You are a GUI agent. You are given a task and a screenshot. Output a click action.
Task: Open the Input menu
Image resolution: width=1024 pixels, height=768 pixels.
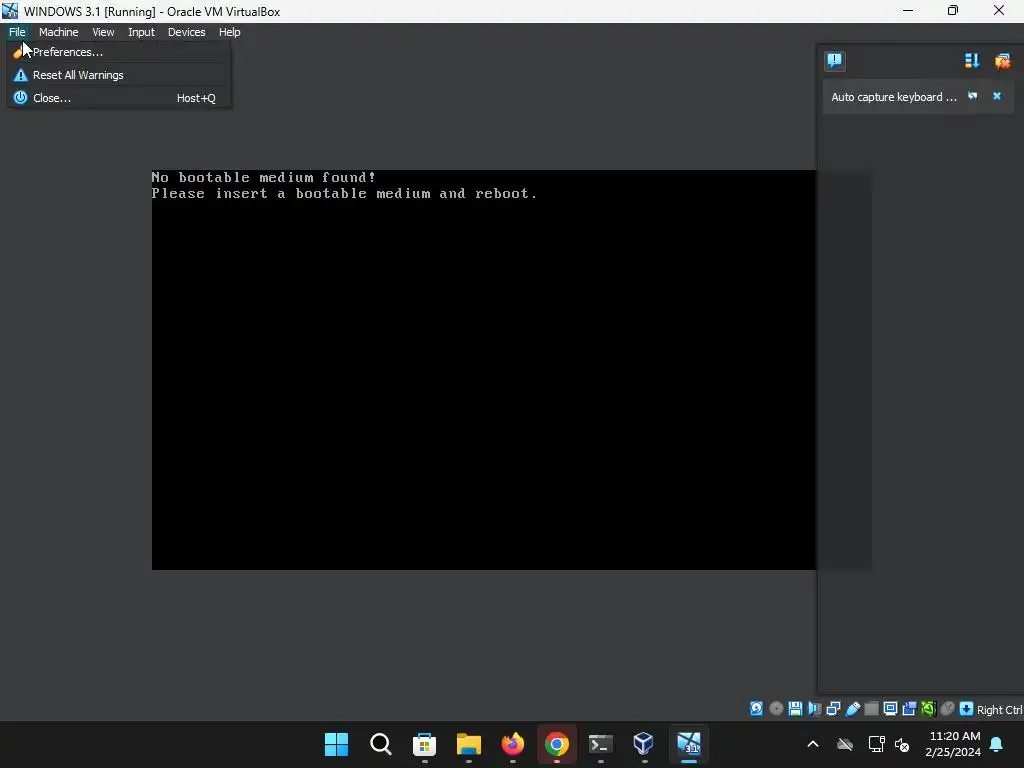click(141, 32)
